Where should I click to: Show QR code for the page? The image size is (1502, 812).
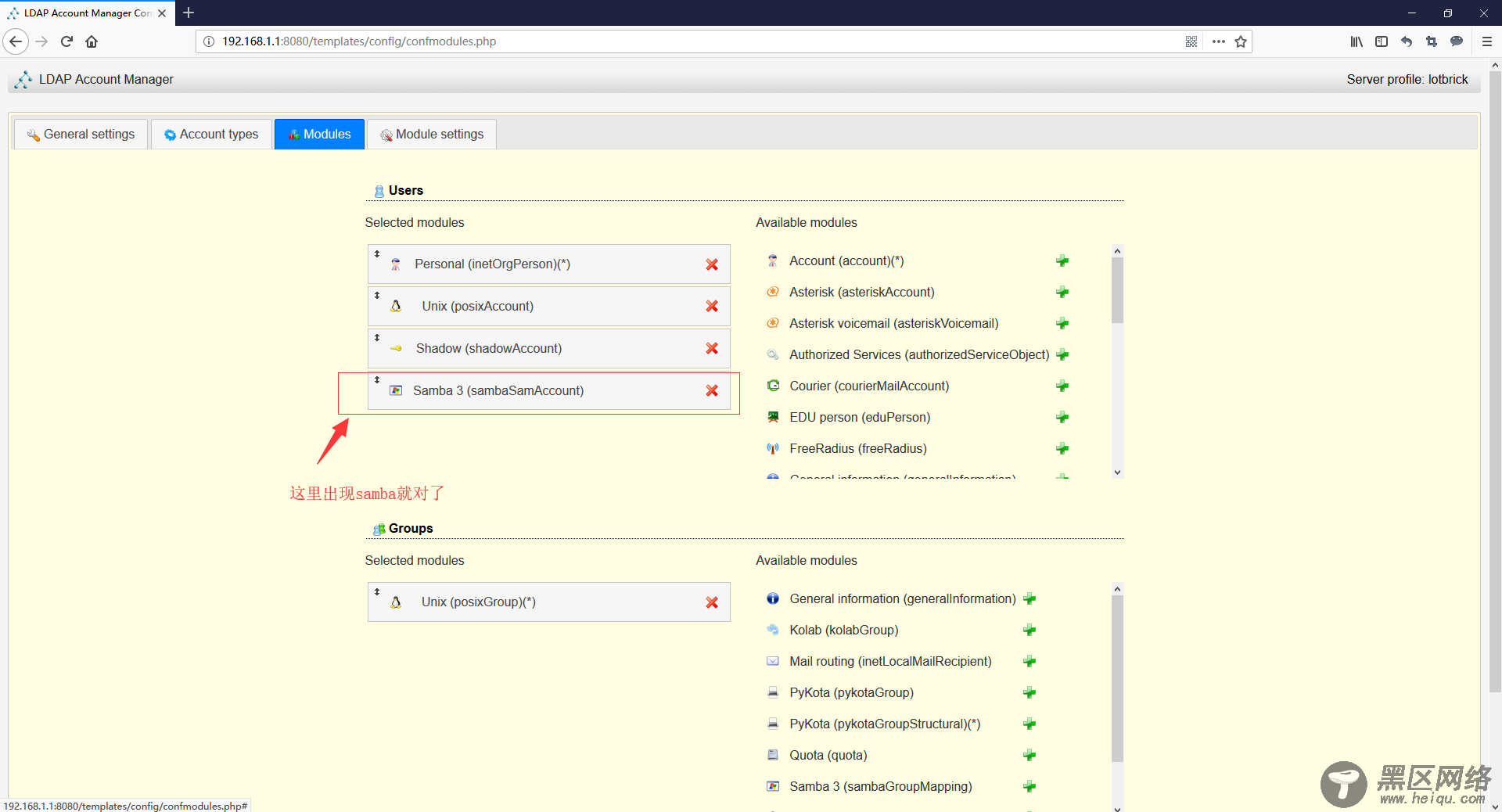(x=1191, y=41)
